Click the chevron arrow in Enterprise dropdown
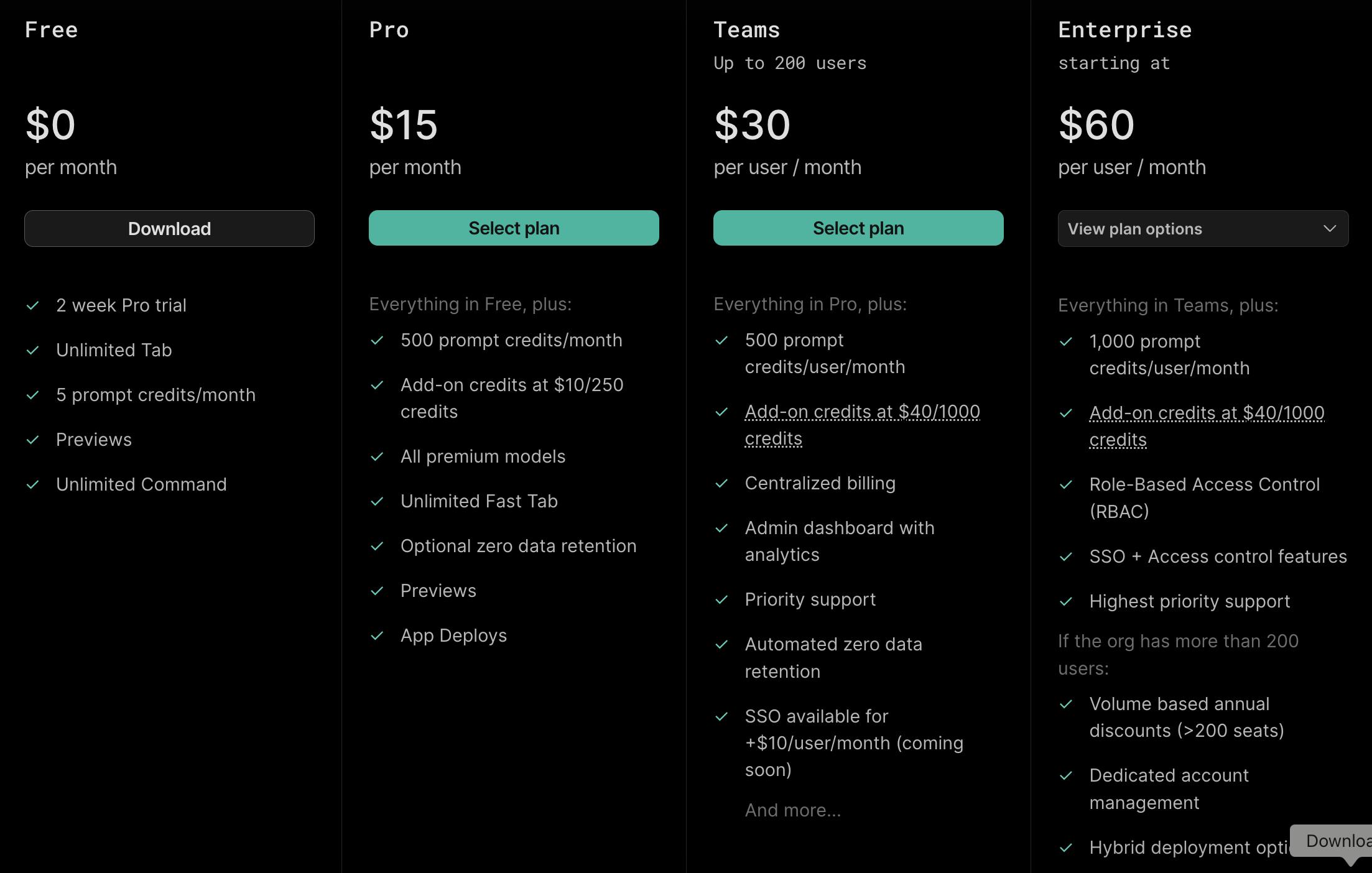Image resolution: width=1372 pixels, height=873 pixels. pos(1330,228)
